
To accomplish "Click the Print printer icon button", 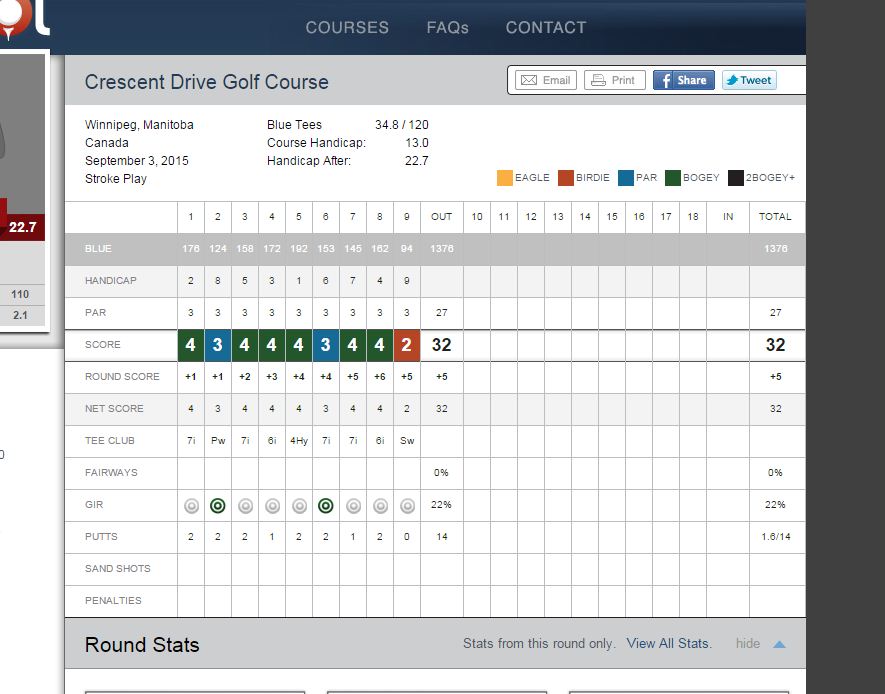I will click(612, 80).
